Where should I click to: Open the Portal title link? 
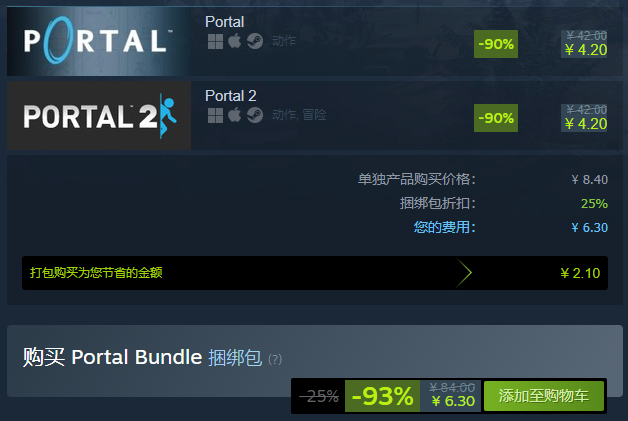224,22
